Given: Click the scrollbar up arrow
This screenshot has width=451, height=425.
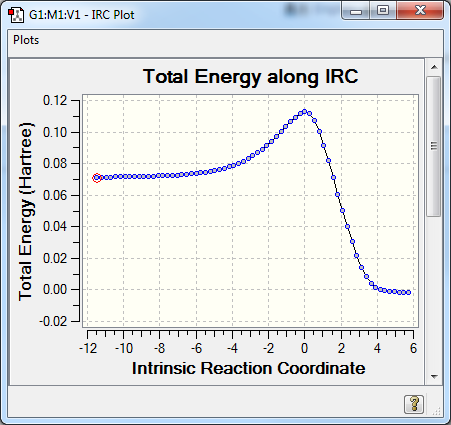Looking at the screenshot, I should point(434,67).
